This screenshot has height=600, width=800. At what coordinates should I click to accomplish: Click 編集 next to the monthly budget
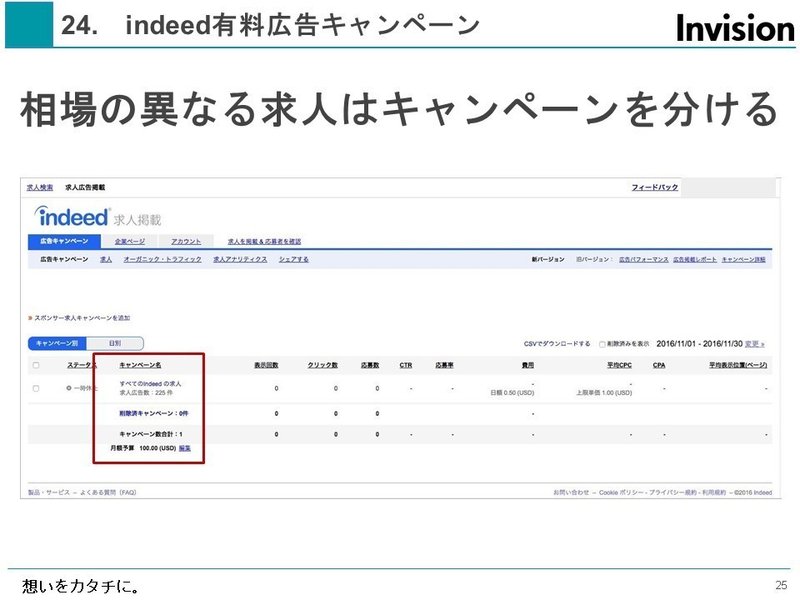point(185,448)
